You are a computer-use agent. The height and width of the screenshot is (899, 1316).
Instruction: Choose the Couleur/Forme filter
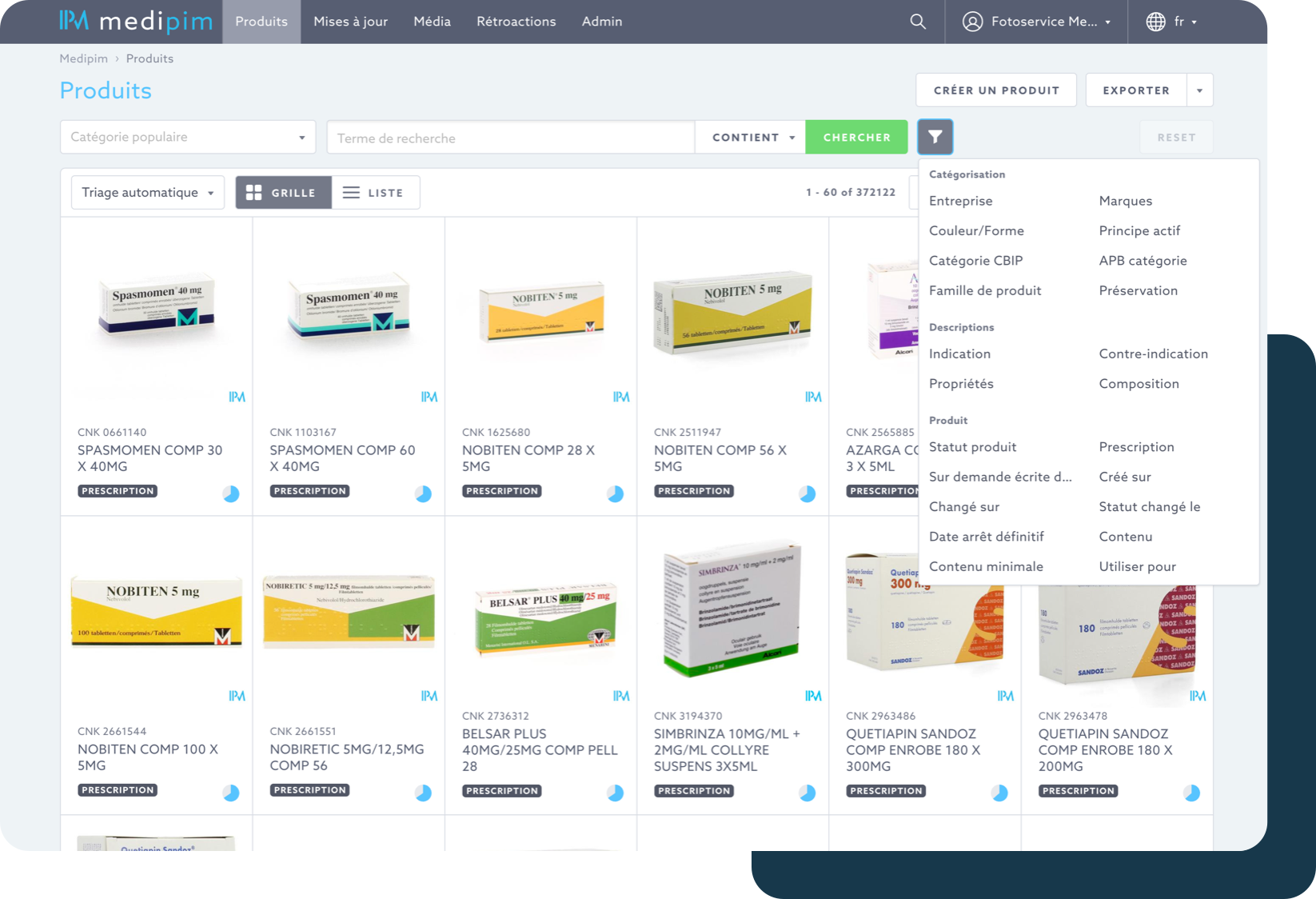(976, 230)
